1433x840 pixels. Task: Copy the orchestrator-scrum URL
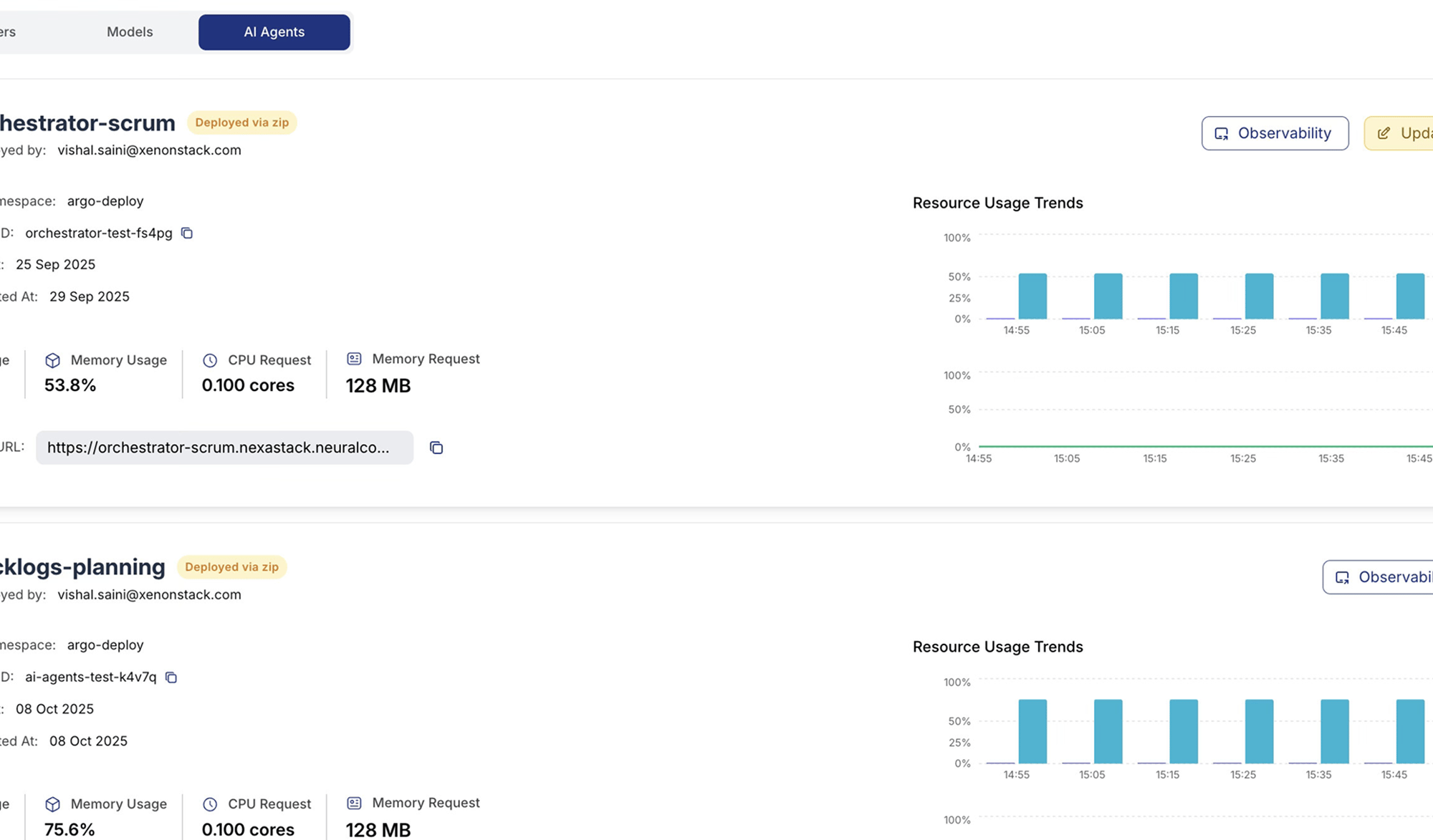(x=436, y=448)
